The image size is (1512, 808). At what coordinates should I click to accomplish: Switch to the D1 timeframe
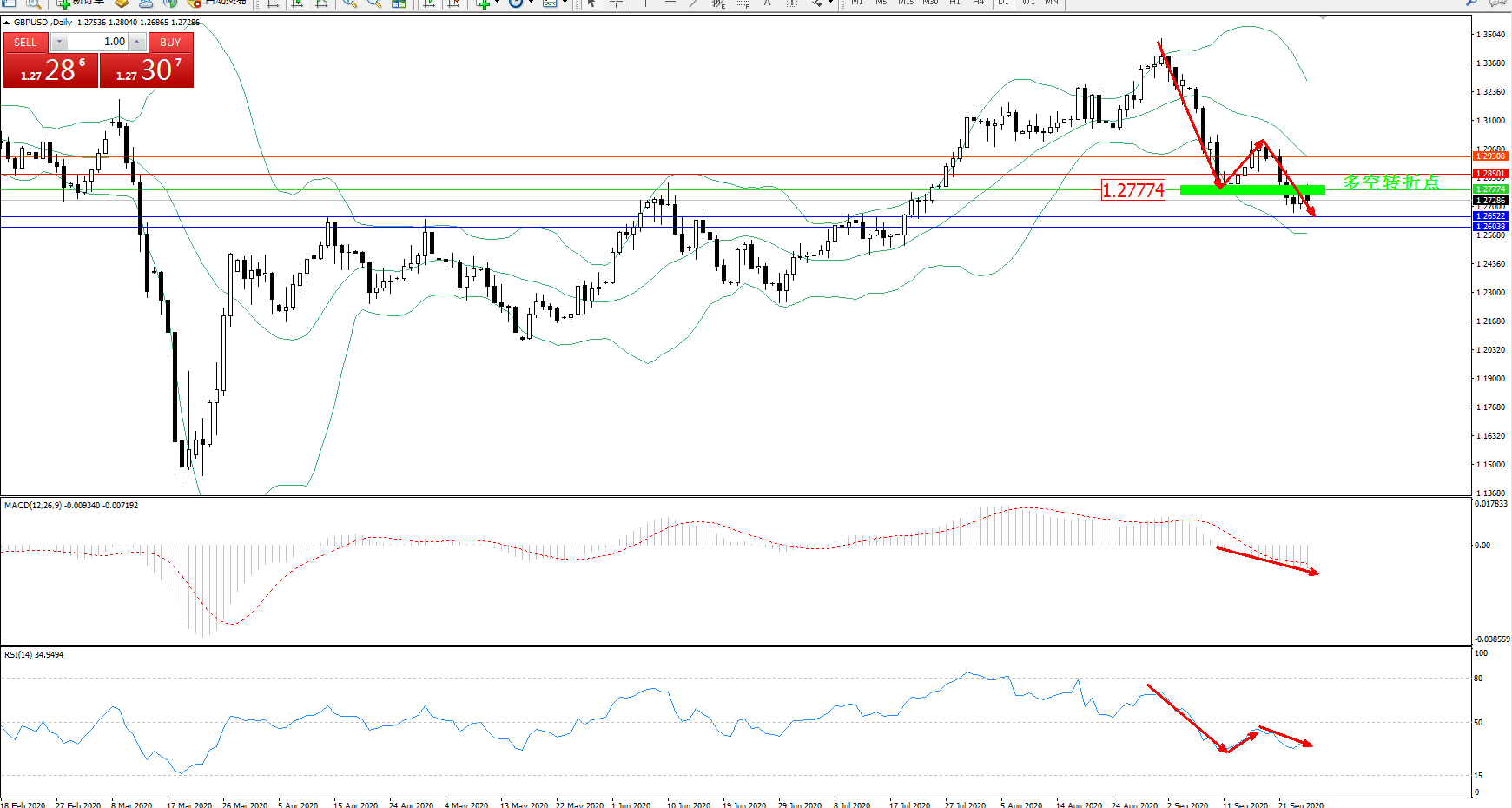(1003, 3)
